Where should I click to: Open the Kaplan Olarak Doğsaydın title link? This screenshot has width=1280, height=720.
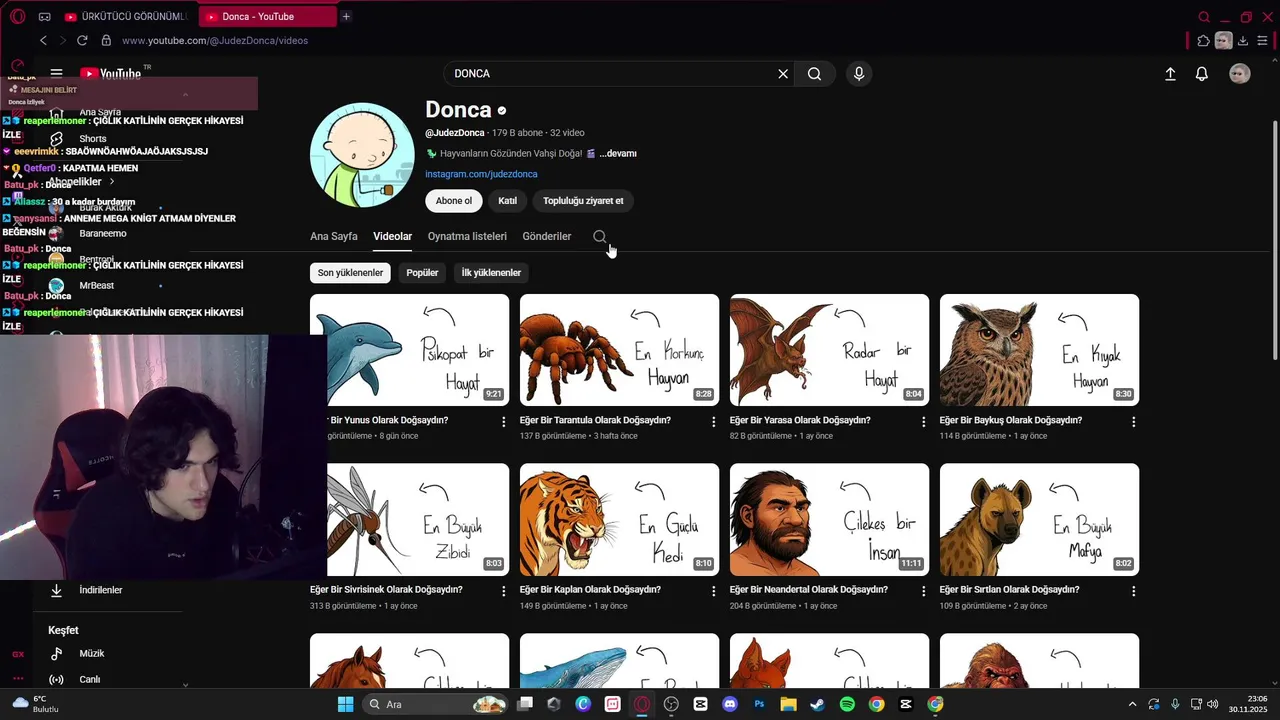point(591,590)
